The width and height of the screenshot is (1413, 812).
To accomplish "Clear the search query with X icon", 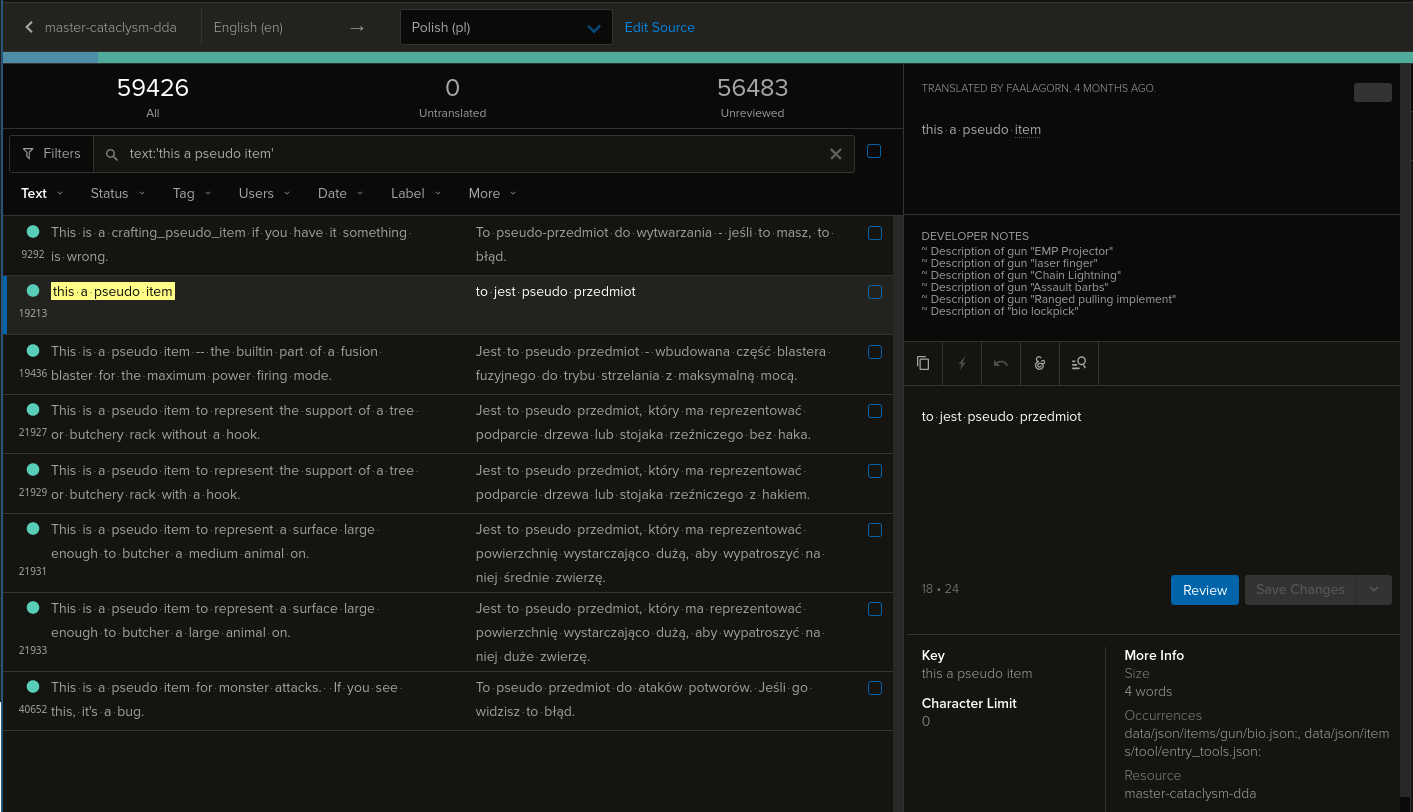I will (835, 154).
